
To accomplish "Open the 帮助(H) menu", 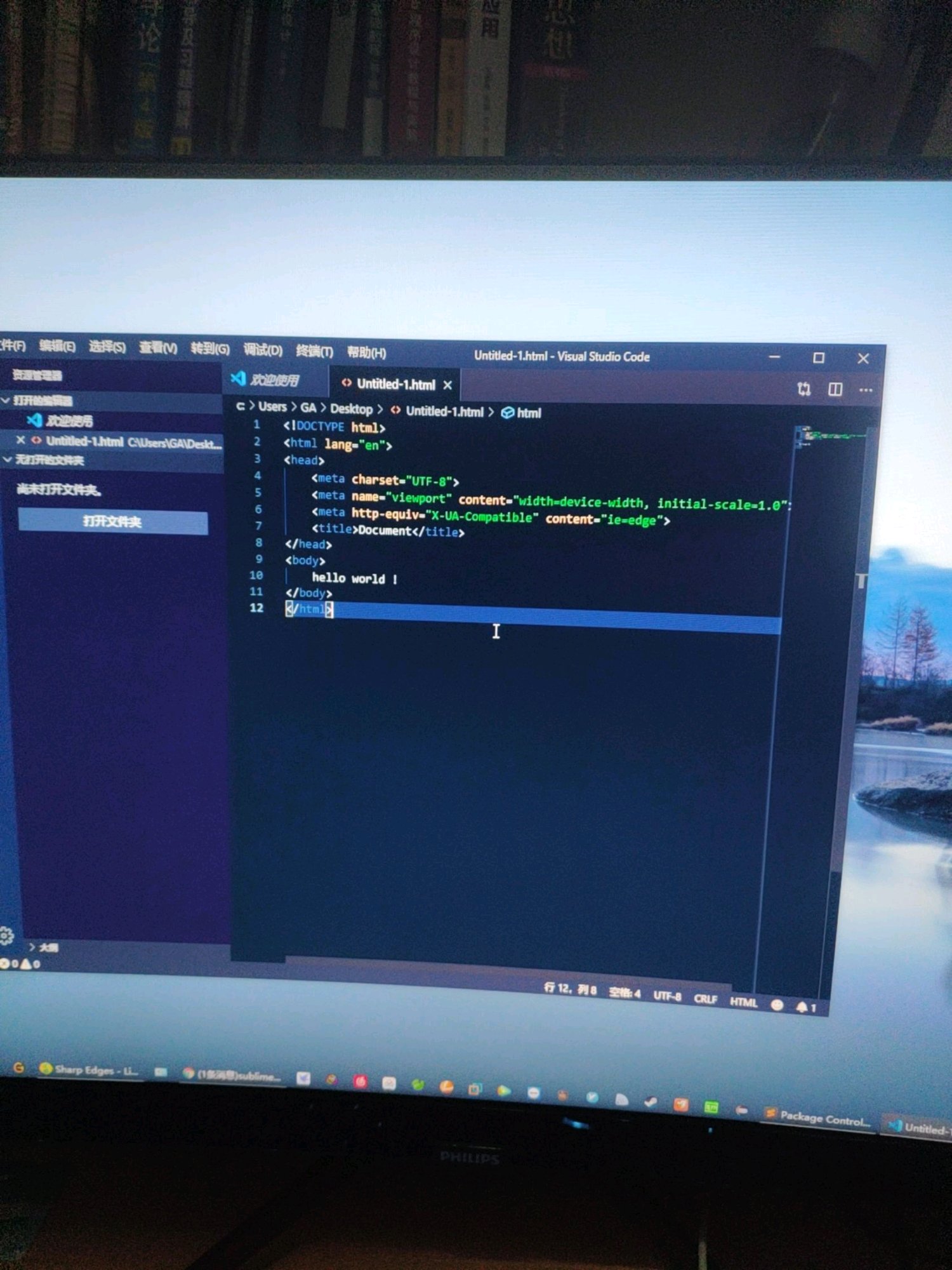I will pos(366,352).
